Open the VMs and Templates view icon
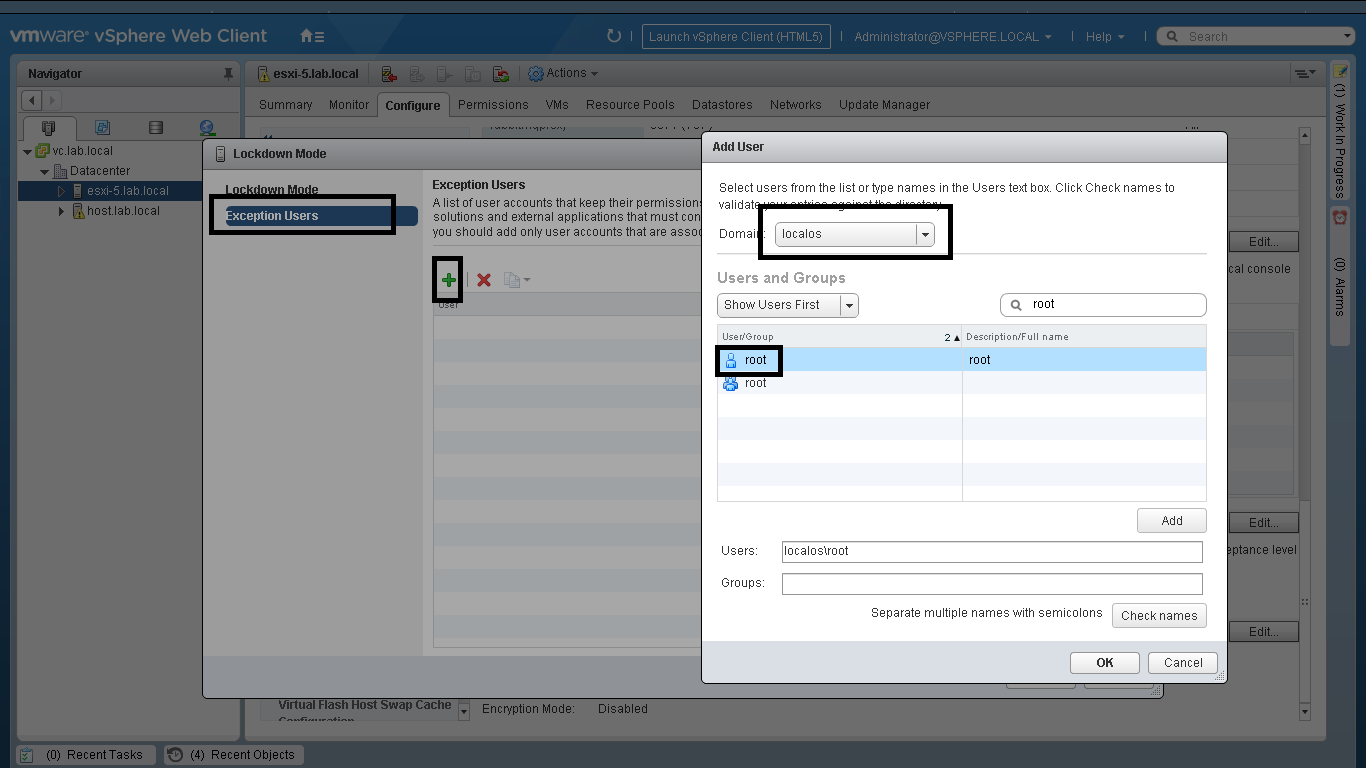The width and height of the screenshot is (1366, 768). pos(102,128)
